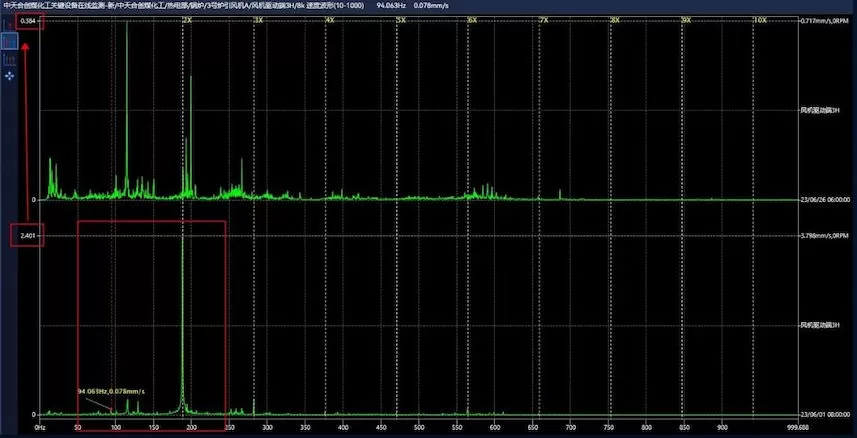This screenshot has height=438, width=857.
Task: Click the bar spectrum chart icon
Action: pyautogui.click(x=11, y=58)
